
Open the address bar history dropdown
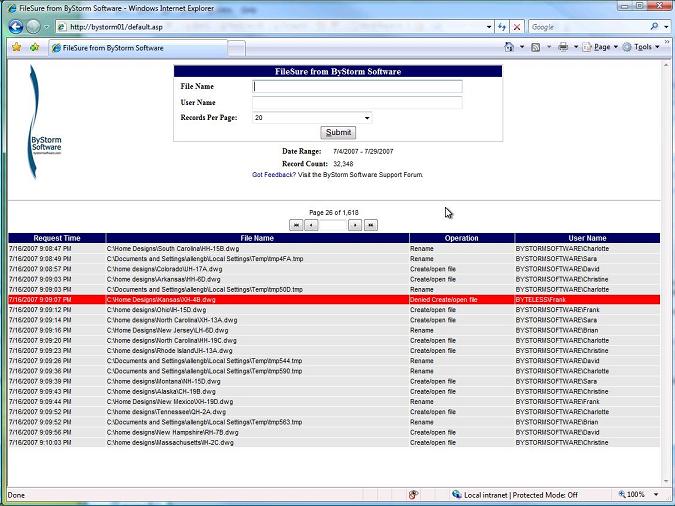point(489,27)
